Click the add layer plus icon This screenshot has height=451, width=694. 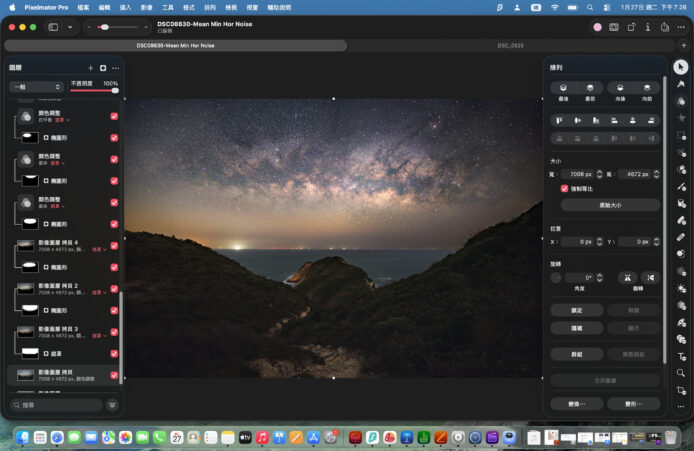tap(90, 68)
